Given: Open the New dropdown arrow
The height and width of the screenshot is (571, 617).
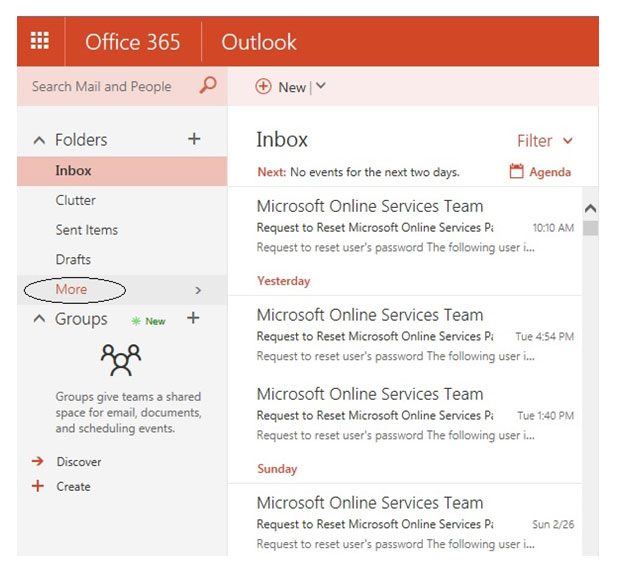Looking at the screenshot, I should pyautogui.click(x=321, y=86).
